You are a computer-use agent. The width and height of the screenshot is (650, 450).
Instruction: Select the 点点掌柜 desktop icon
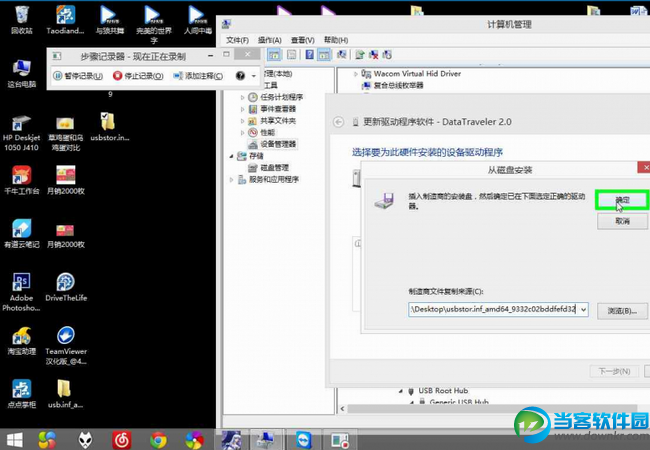(x=22, y=394)
